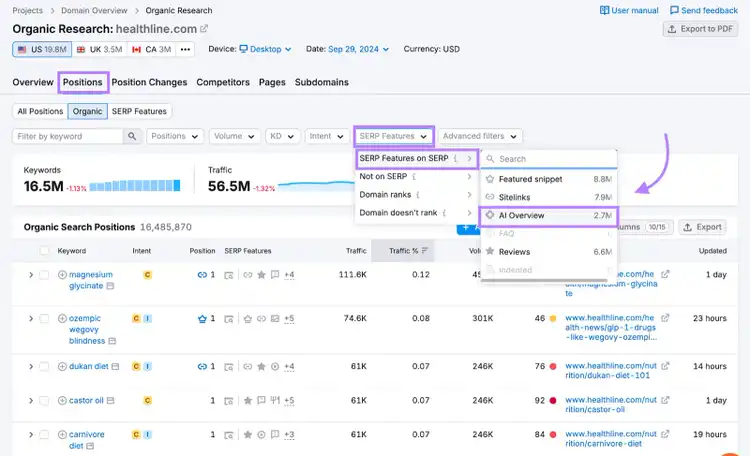Select the Organic positions filter
This screenshot has width=750, height=456.
(88, 111)
